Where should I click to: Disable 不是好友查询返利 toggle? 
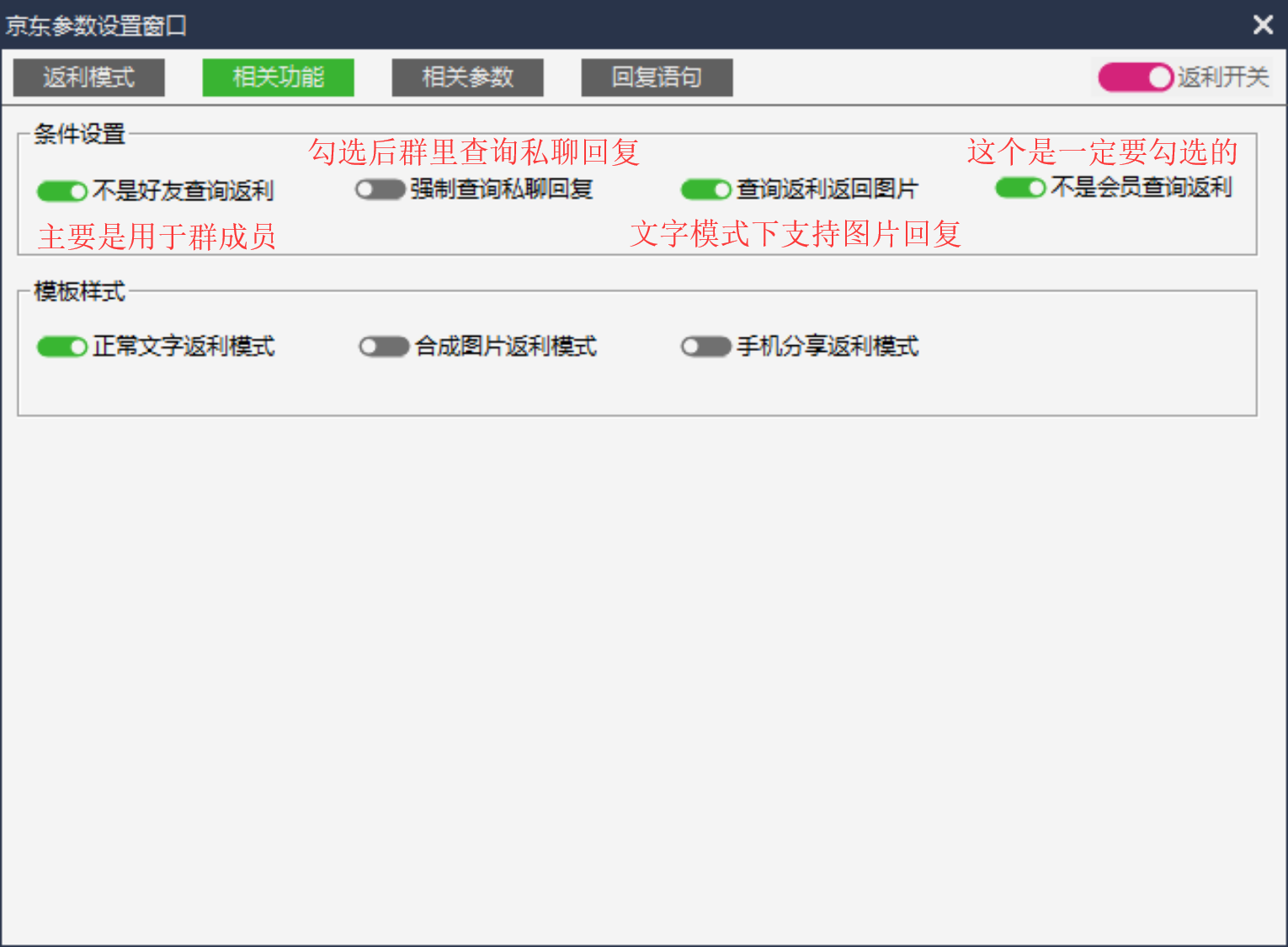click(x=62, y=191)
